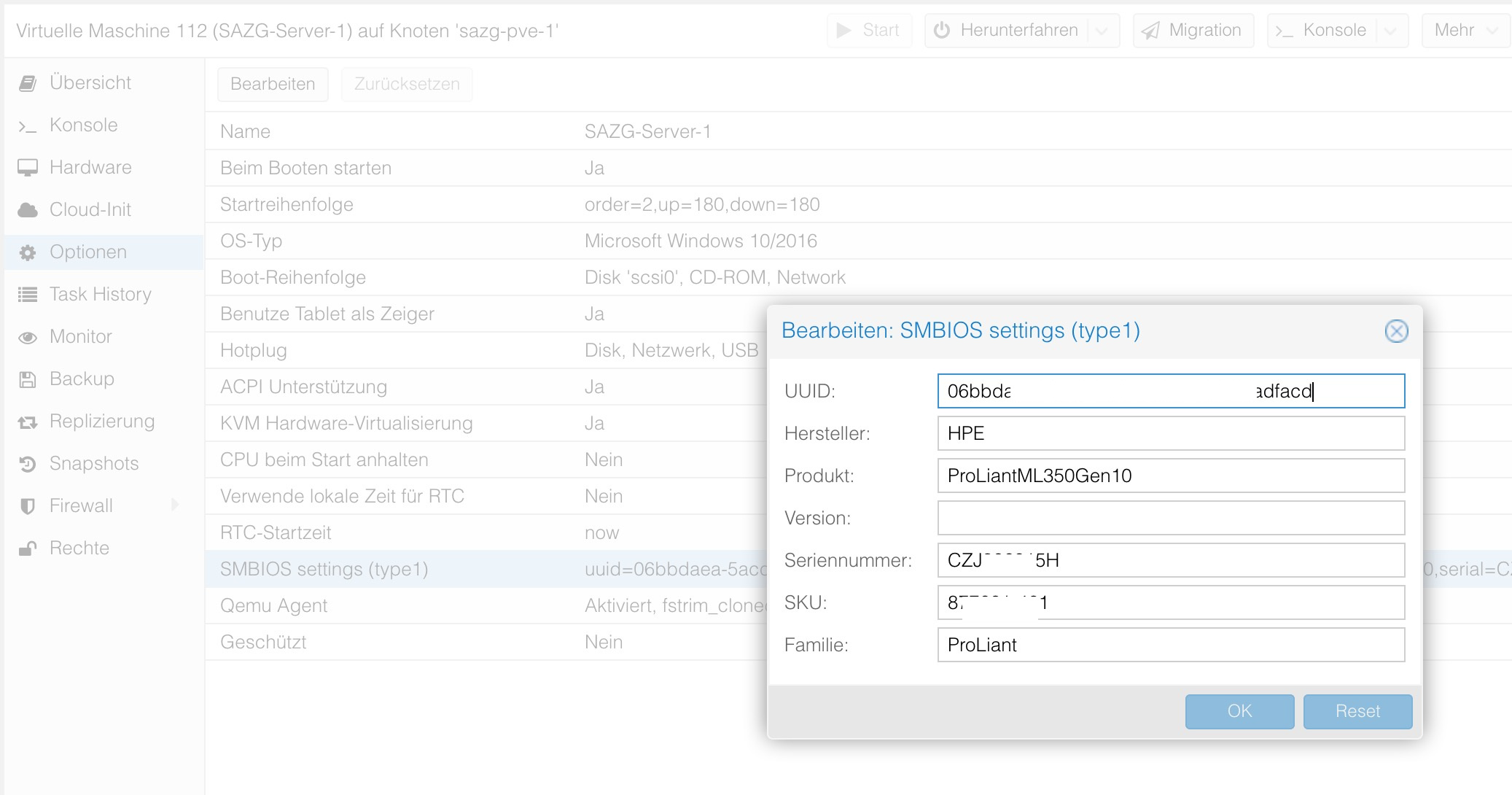Viewport: 1512px width, 795px height.
Task: Focus the Hersteller field containing HPE
Action: click(x=1171, y=433)
